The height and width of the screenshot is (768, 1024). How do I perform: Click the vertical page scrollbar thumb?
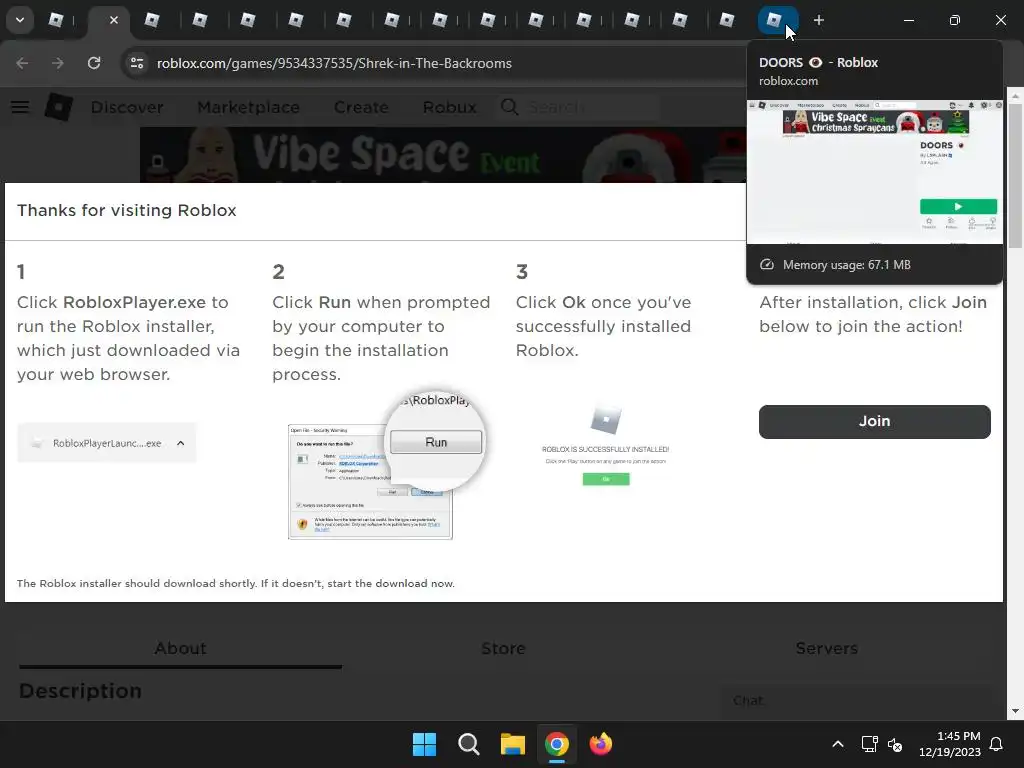(x=1015, y=176)
